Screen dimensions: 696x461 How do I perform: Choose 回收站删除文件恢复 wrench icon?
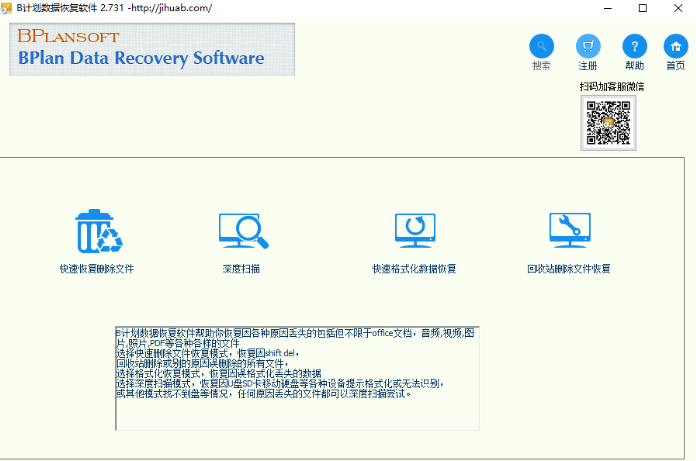click(x=570, y=230)
